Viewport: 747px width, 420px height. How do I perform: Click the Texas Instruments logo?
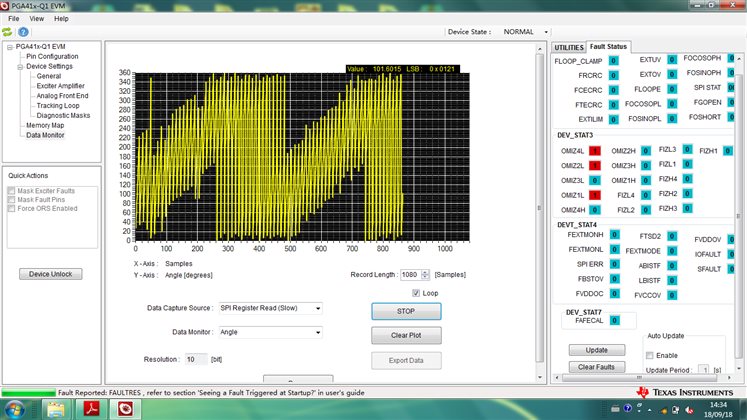(685, 392)
